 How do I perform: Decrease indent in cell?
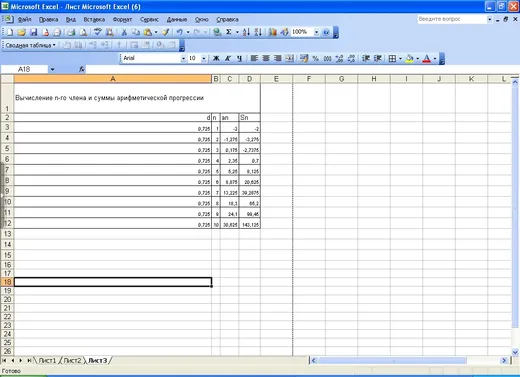click(x=366, y=58)
